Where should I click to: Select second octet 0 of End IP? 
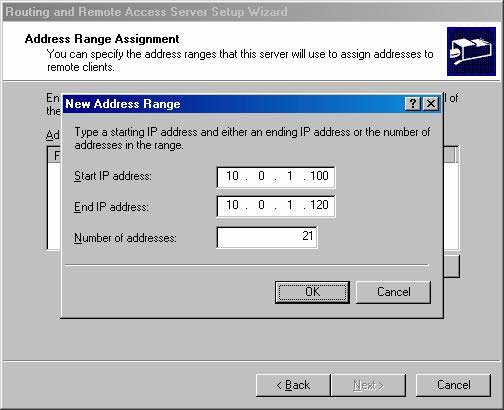pos(261,205)
